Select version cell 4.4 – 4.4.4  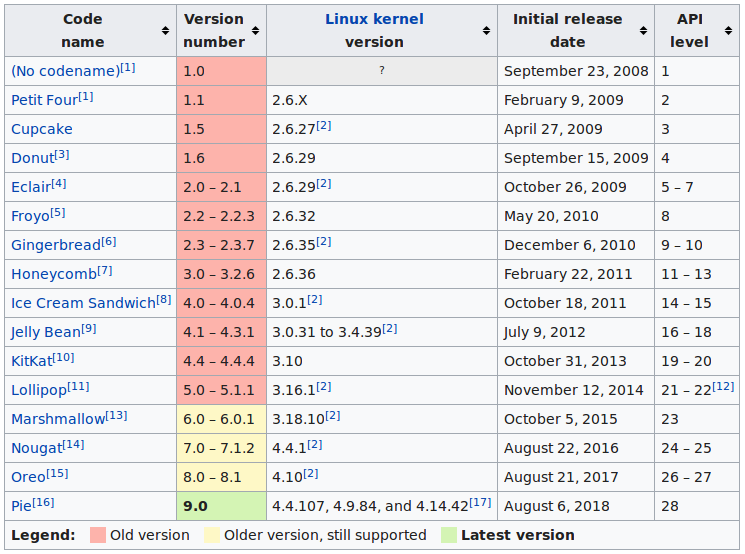point(221,361)
